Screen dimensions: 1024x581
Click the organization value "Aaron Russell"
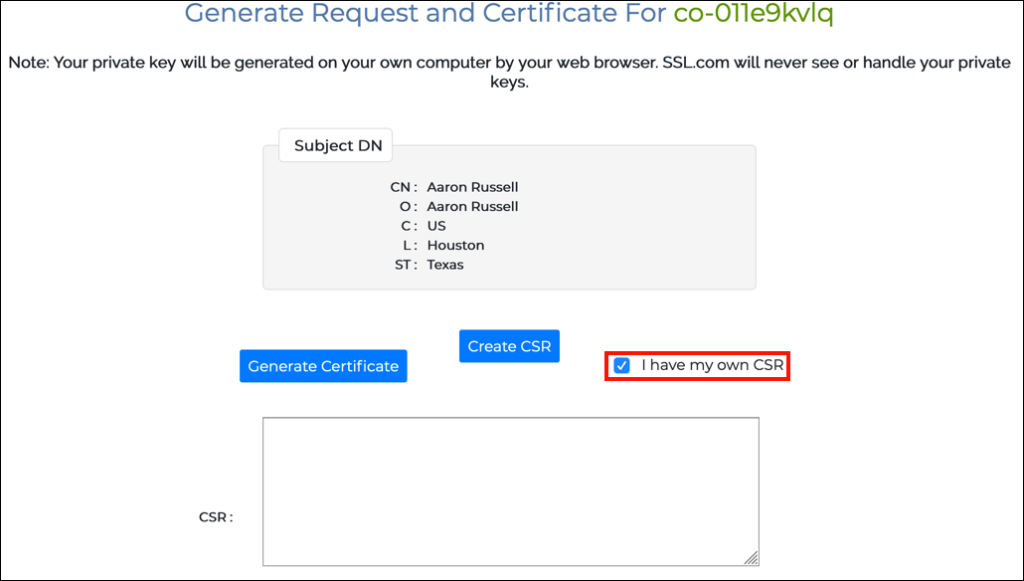pos(472,206)
